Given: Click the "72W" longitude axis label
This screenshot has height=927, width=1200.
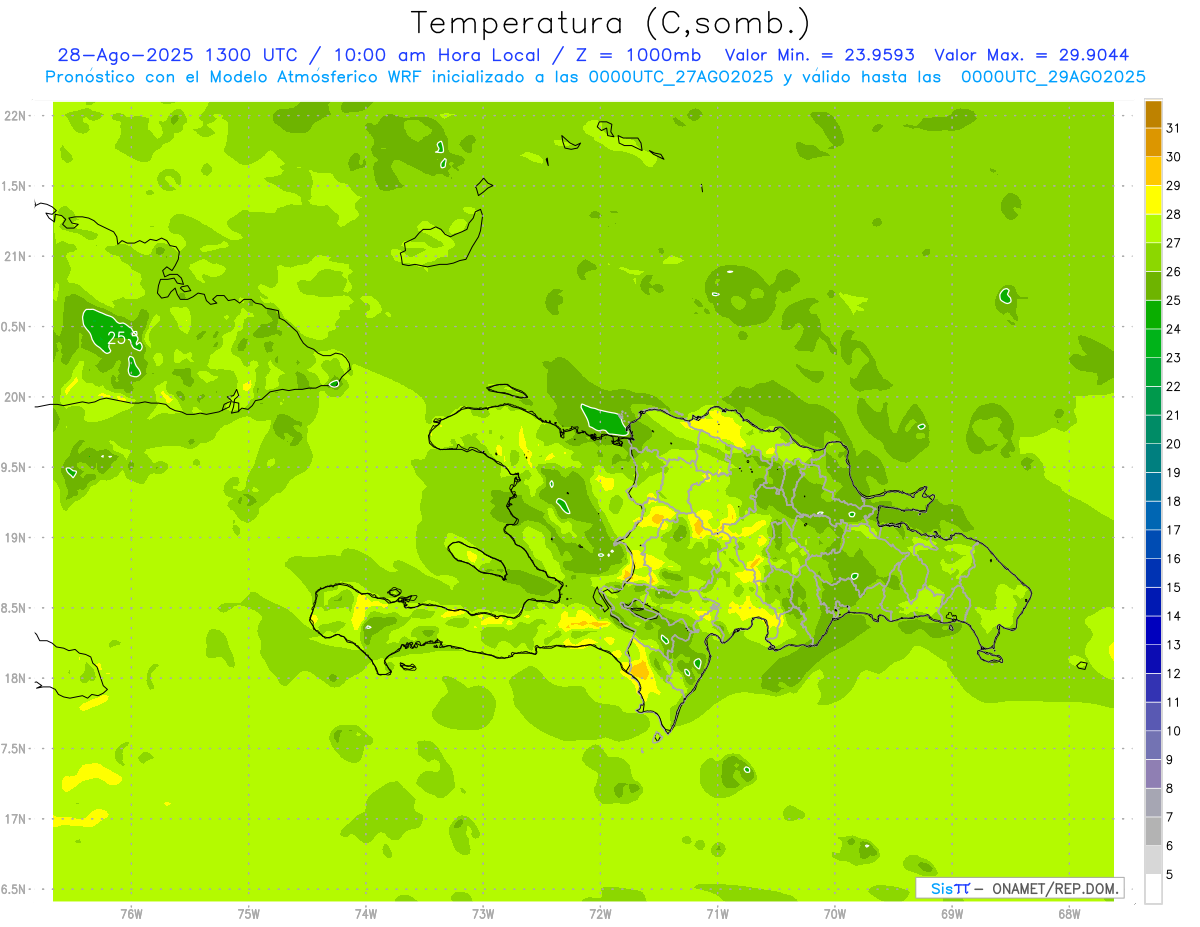Looking at the screenshot, I should tap(600, 914).
